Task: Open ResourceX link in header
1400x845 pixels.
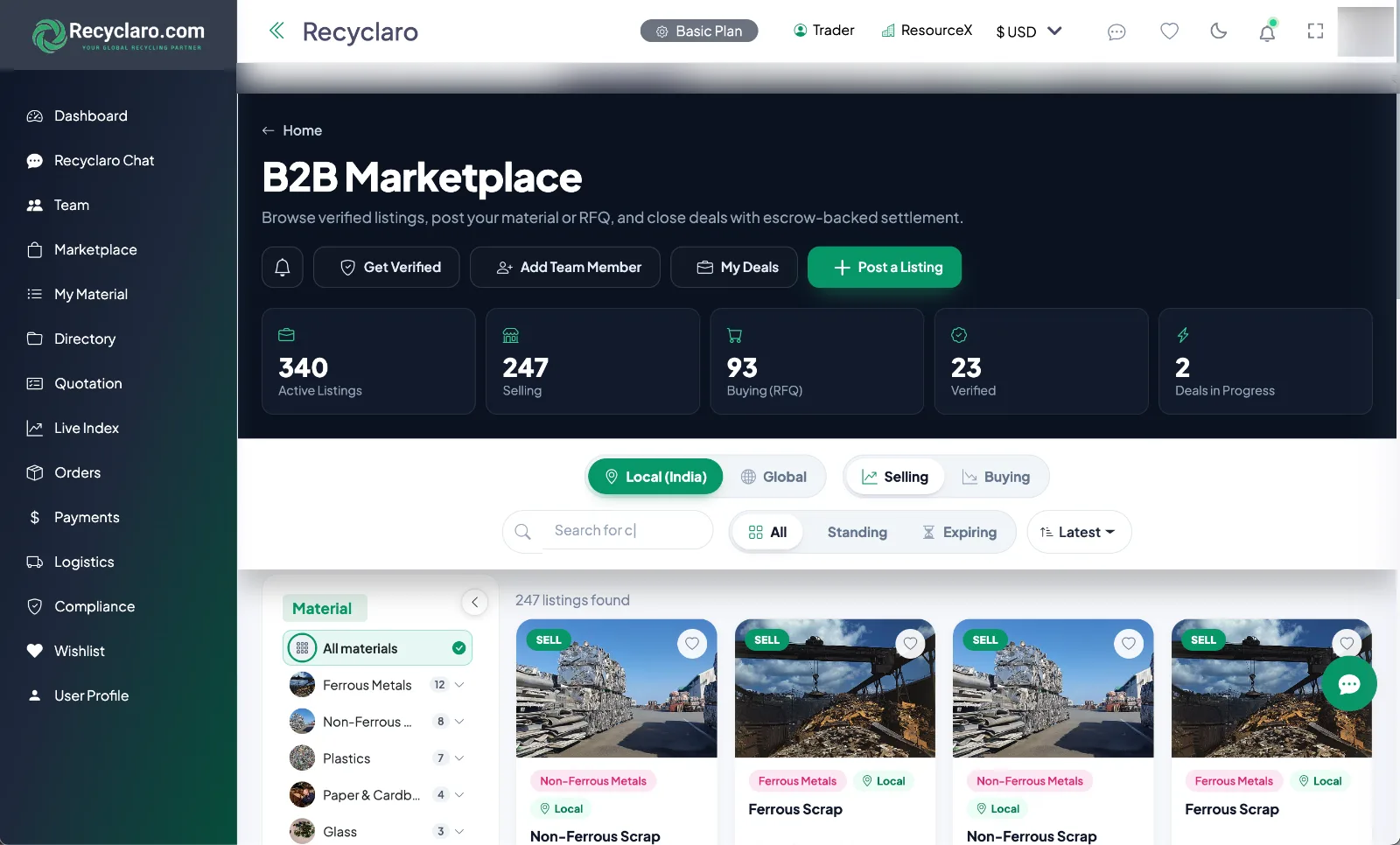Action: (x=927, y=31)
